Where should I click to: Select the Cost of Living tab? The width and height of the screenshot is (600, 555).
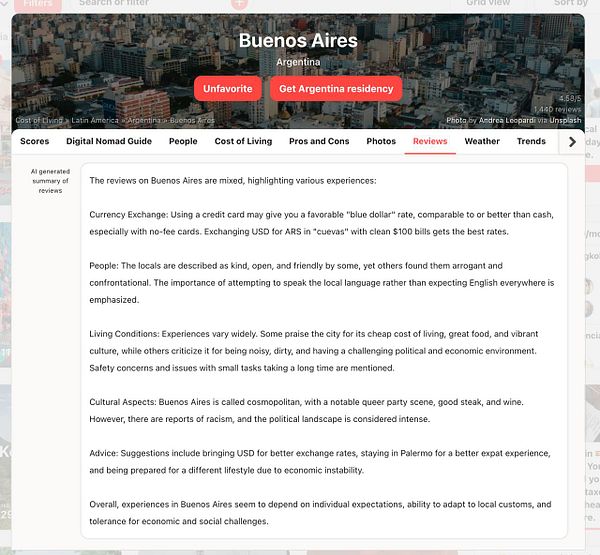pyautogui.click(x=243, y=141)
